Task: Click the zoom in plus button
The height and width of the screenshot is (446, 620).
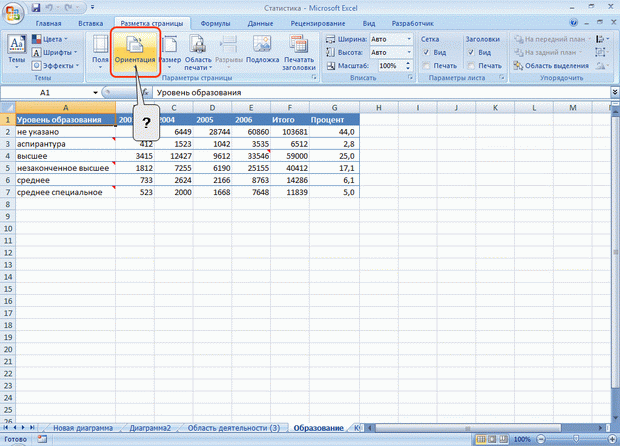Action: pyautogui.click(x=613, y=439)
